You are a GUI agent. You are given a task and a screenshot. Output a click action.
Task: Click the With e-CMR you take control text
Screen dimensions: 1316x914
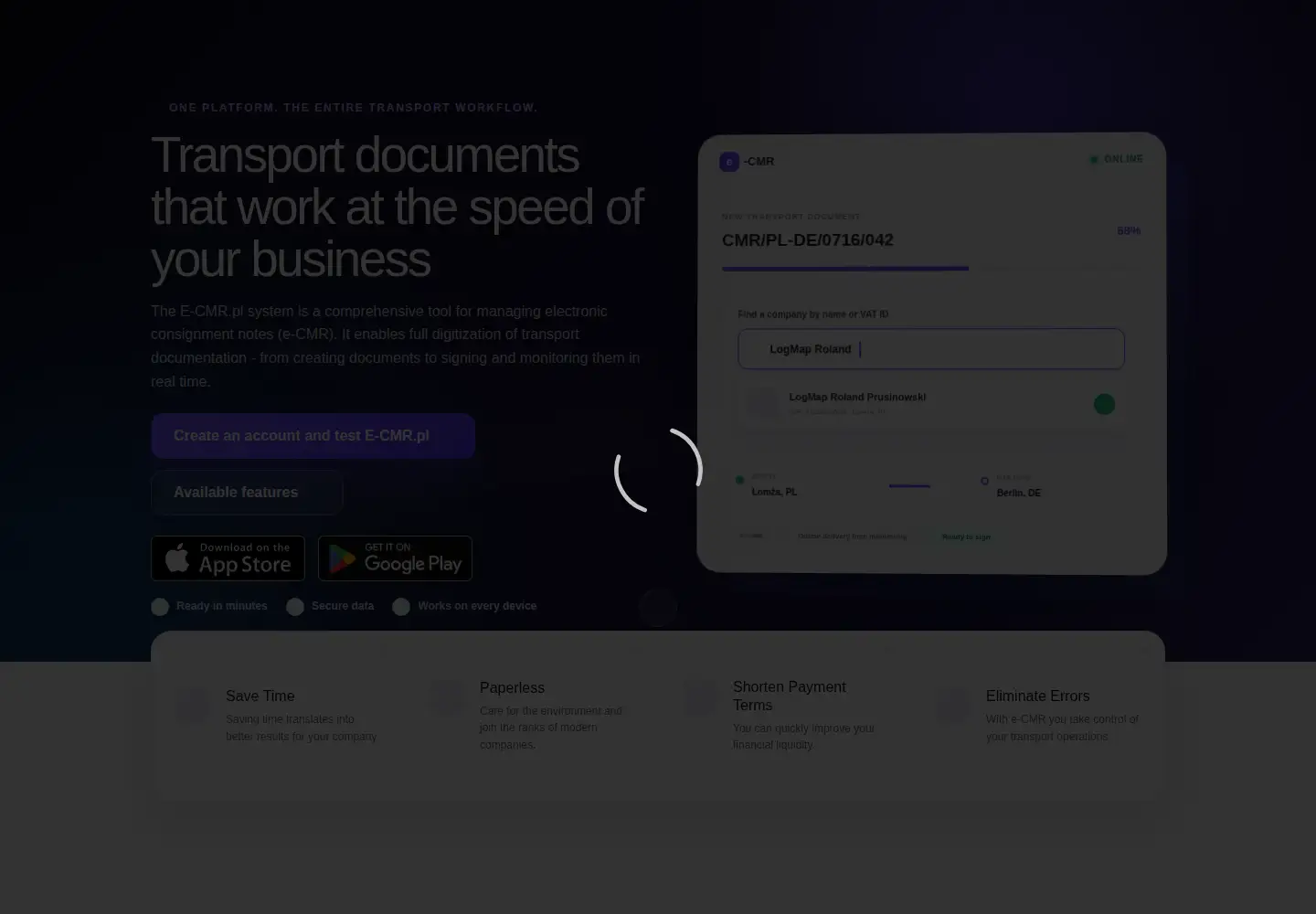(1062, 728)
